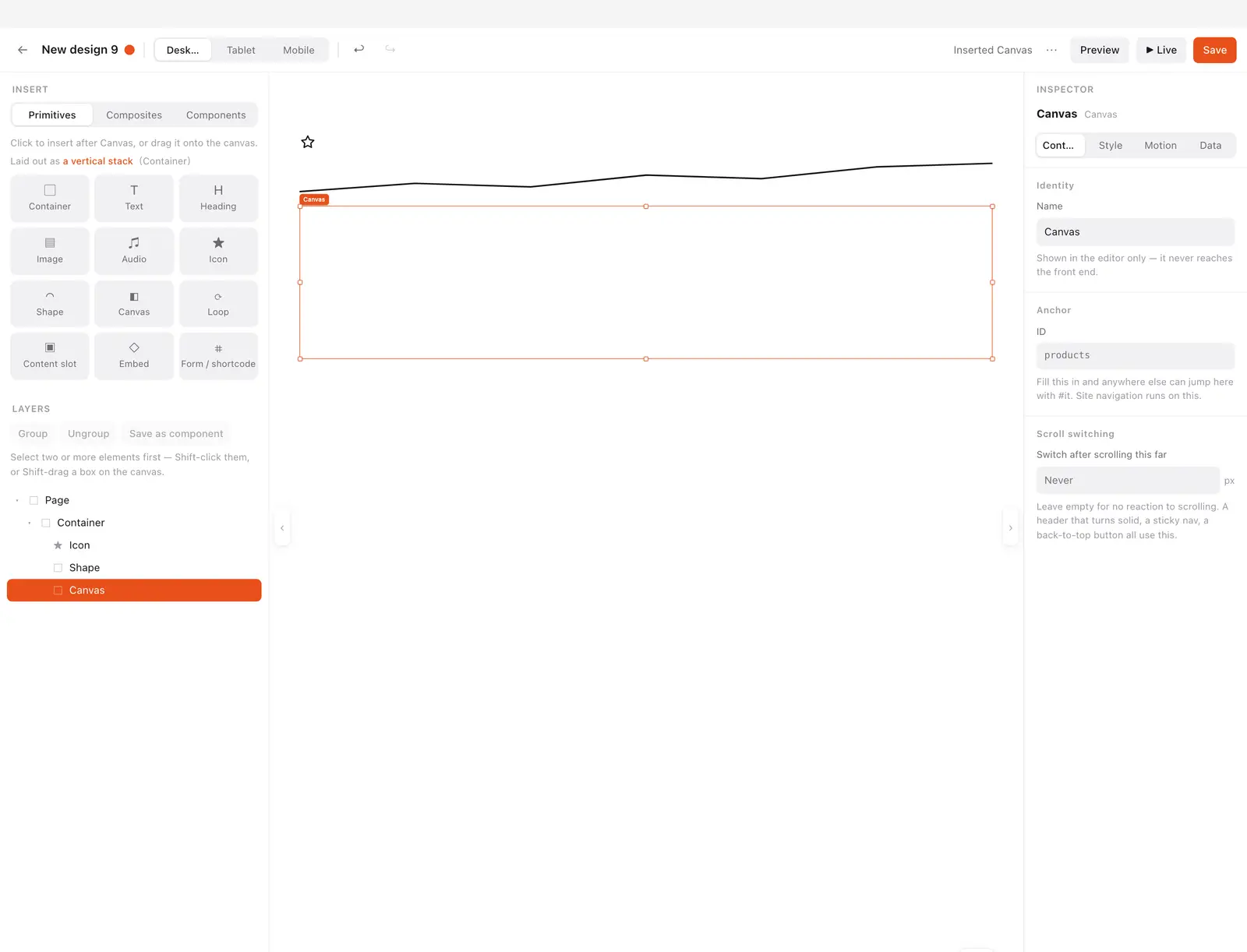Open the Components insert tab
Viewport: 1247px width, 952px height.
(216, 115)
